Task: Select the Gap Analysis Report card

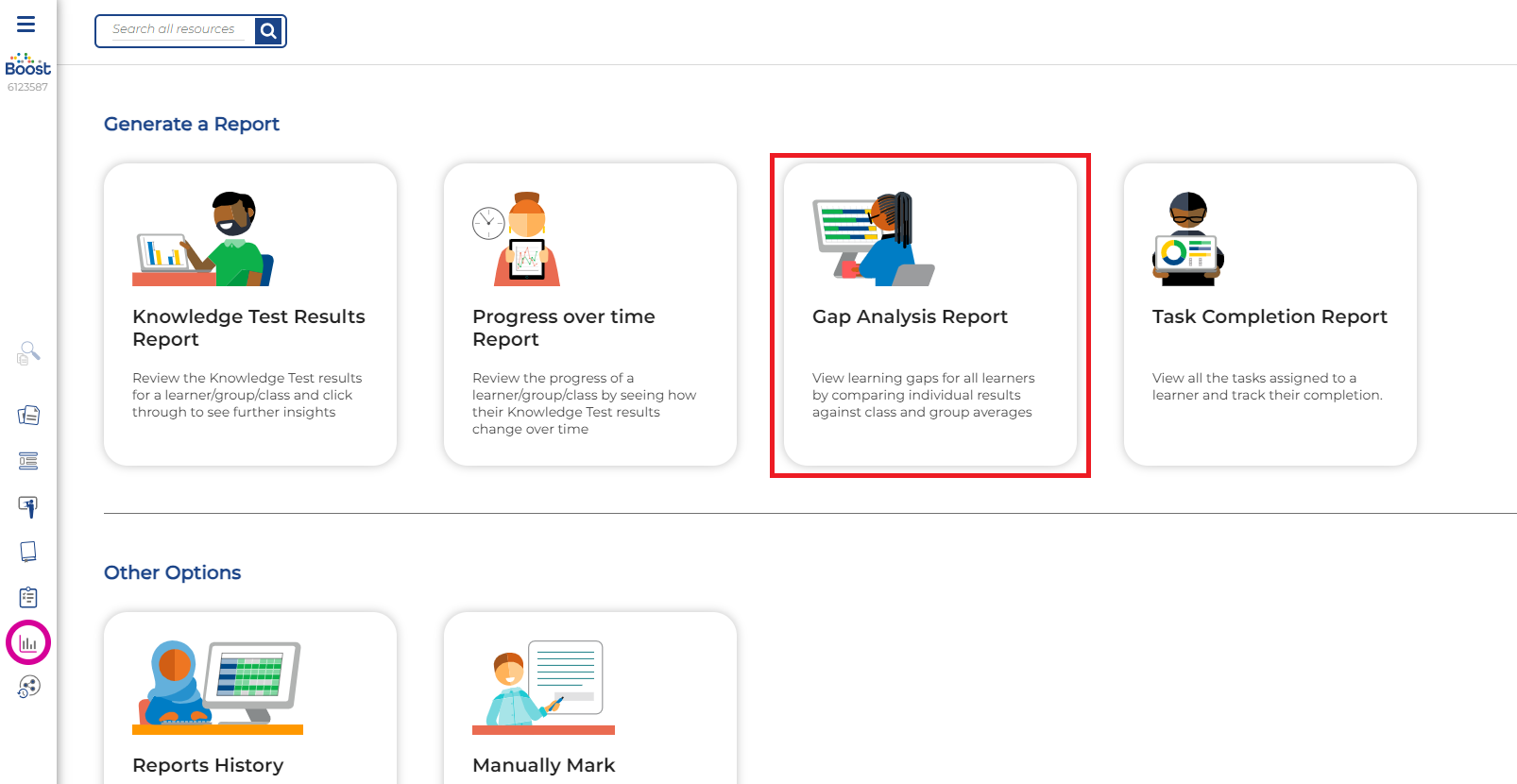Action: 929,315
